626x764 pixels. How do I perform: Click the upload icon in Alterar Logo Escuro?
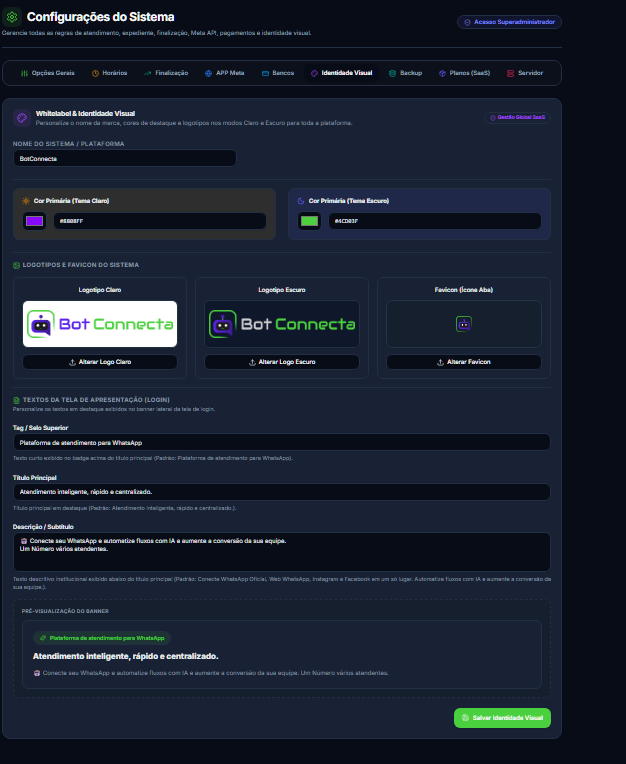(252, 362)
